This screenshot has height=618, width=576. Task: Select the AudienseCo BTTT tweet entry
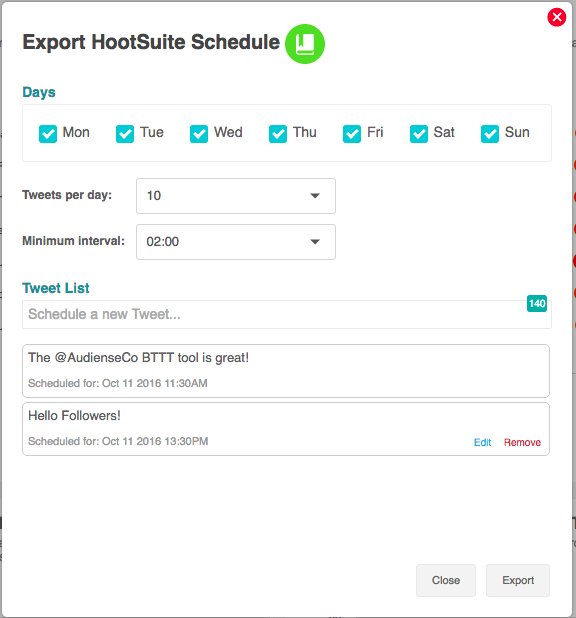[286, 371]
